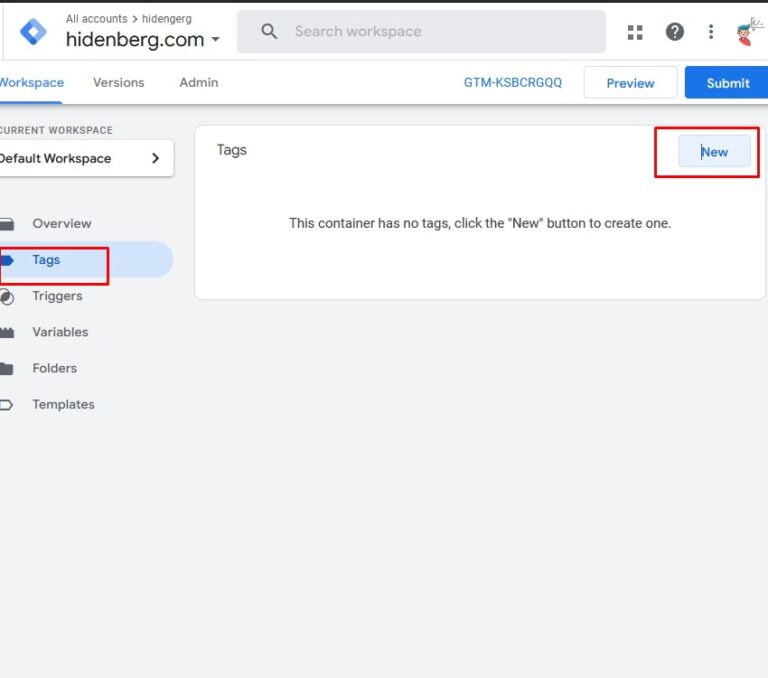768x678 pixels.
Task: Expand the hidenberg.com container dropdown
Action: pos(215,41)
